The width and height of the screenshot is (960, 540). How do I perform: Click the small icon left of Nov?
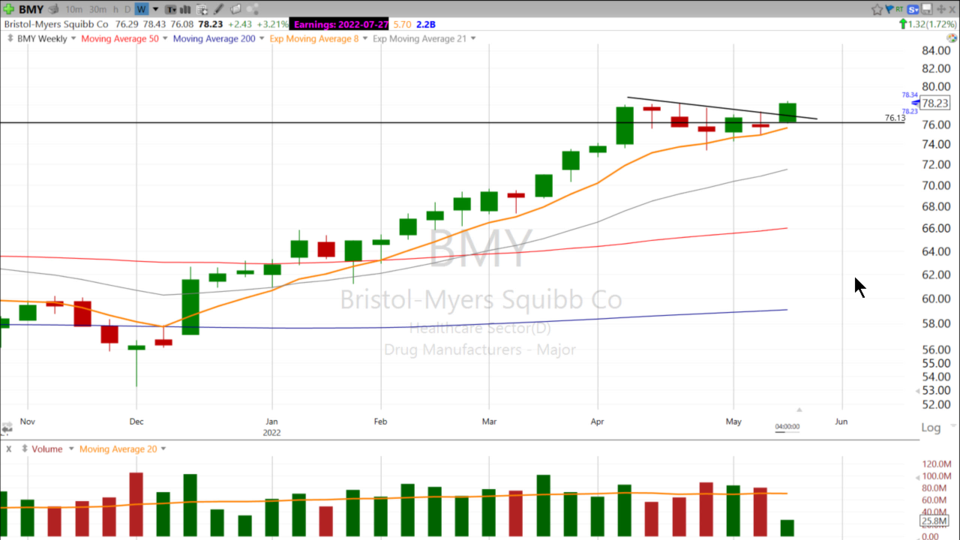7,427
